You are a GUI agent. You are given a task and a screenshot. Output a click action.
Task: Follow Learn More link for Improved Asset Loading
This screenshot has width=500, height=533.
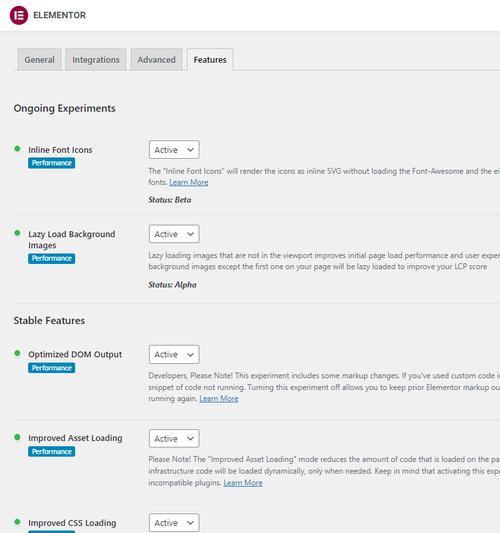(243, 483)
